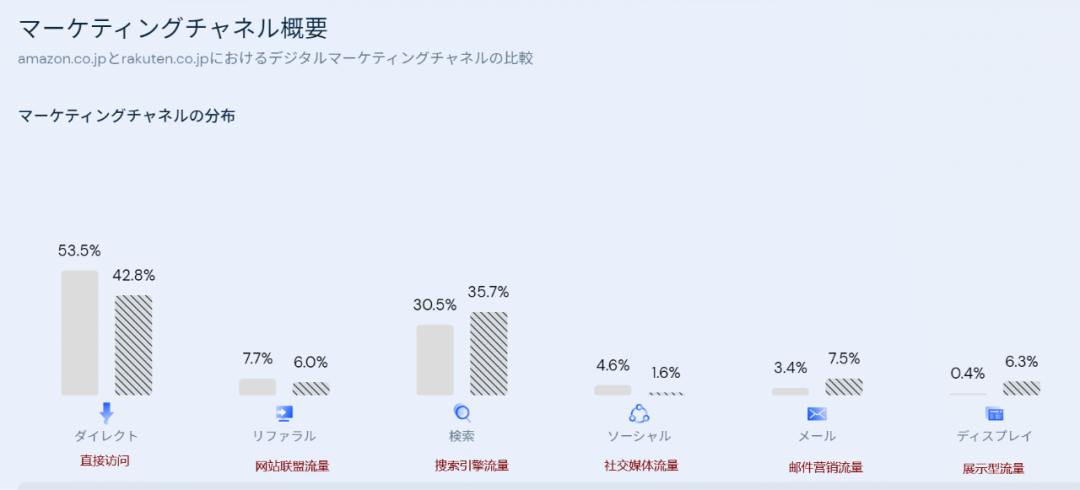Click the ダイレクト channel label

coord(106,436)
